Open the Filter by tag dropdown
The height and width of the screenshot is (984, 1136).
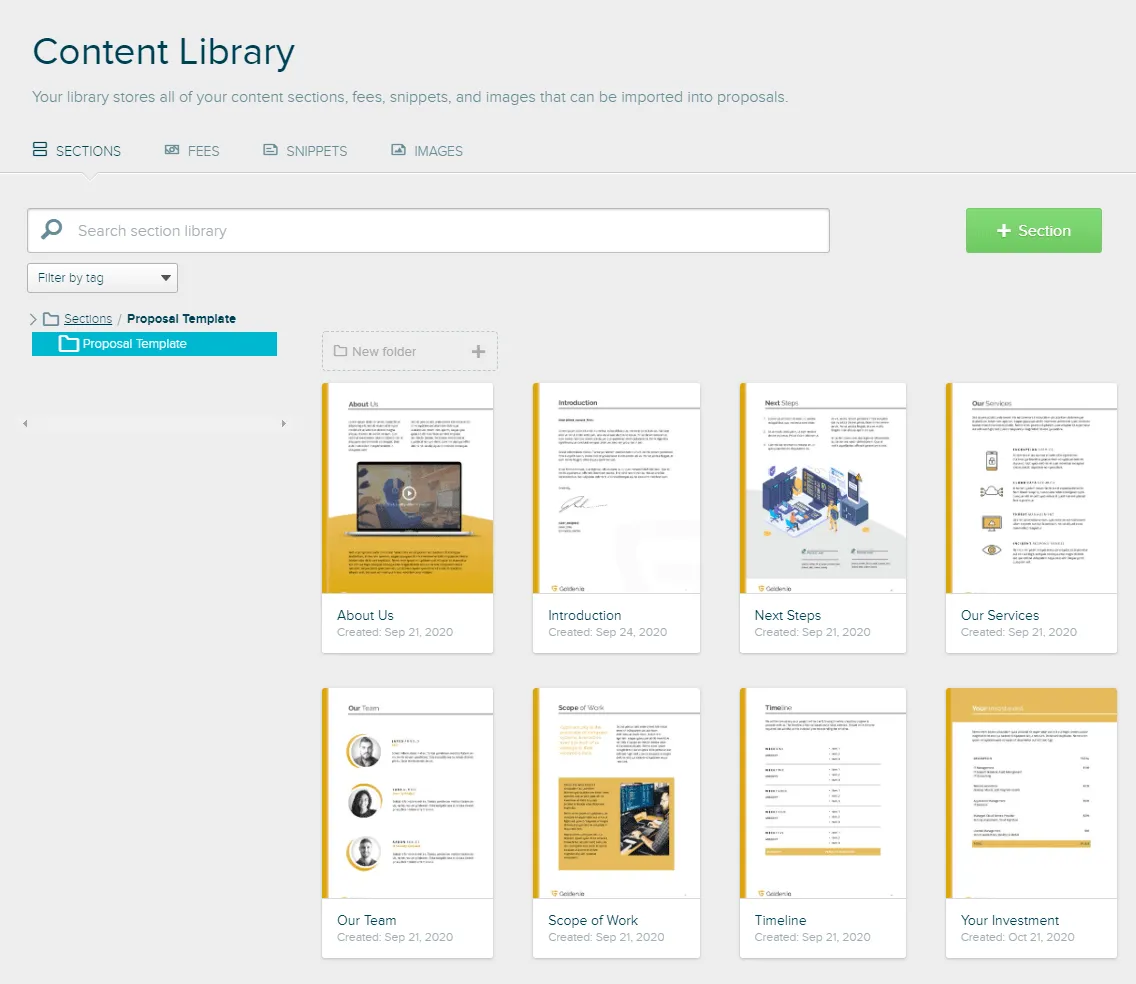point(102,278)
